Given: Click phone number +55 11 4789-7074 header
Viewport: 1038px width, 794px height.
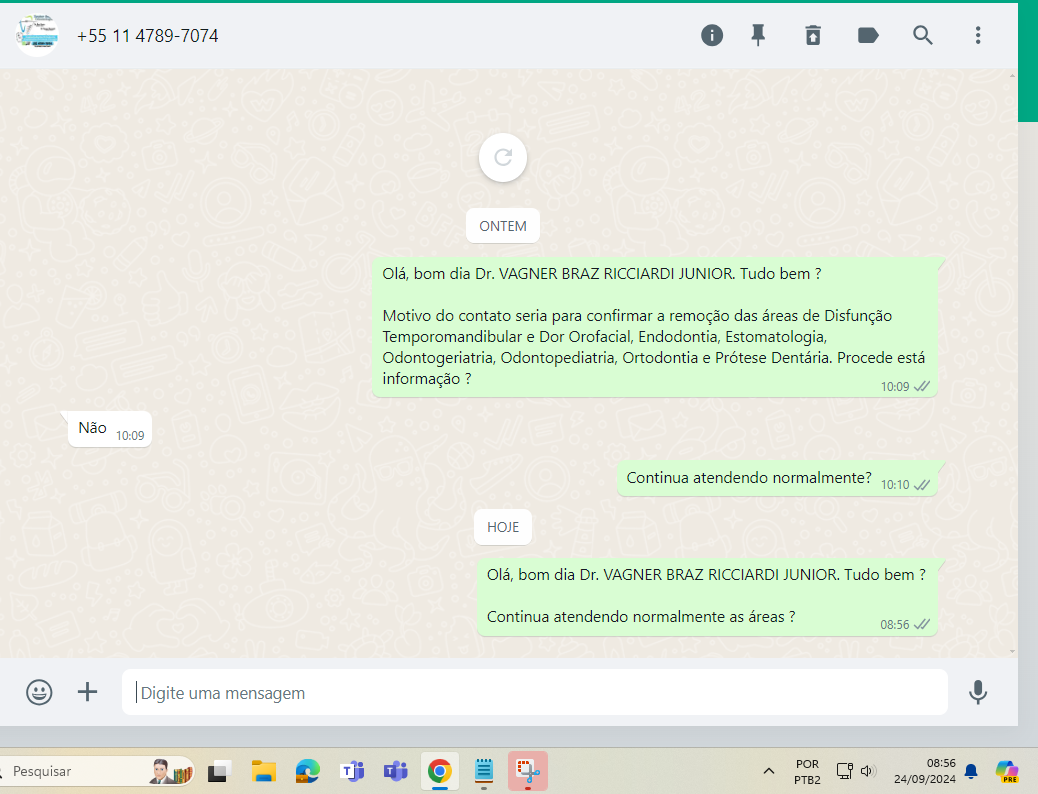Looking at the screenshot, I should 148,36.
